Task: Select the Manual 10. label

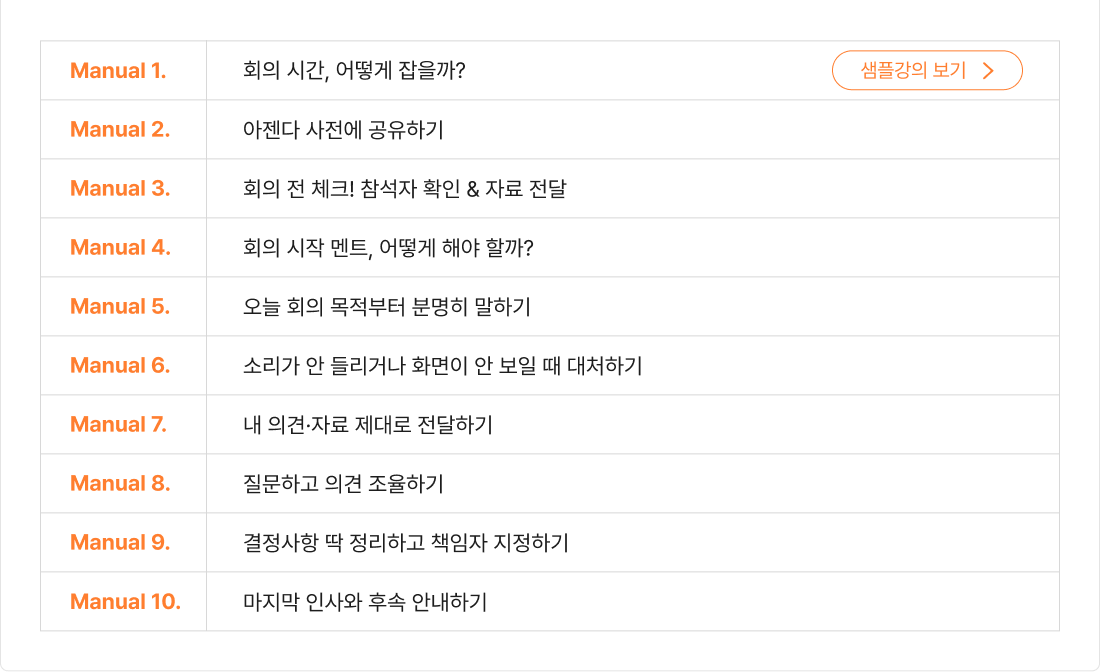Action: point(125,601)
